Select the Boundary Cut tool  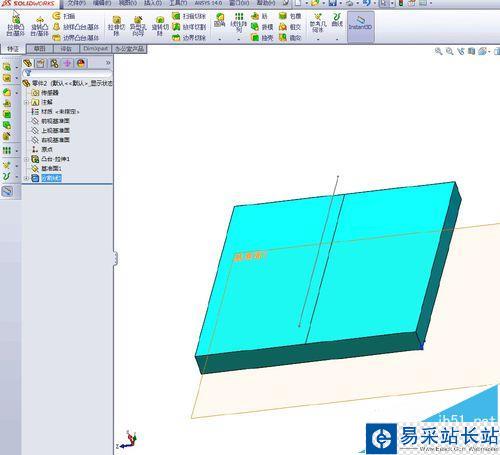(189, 38)
